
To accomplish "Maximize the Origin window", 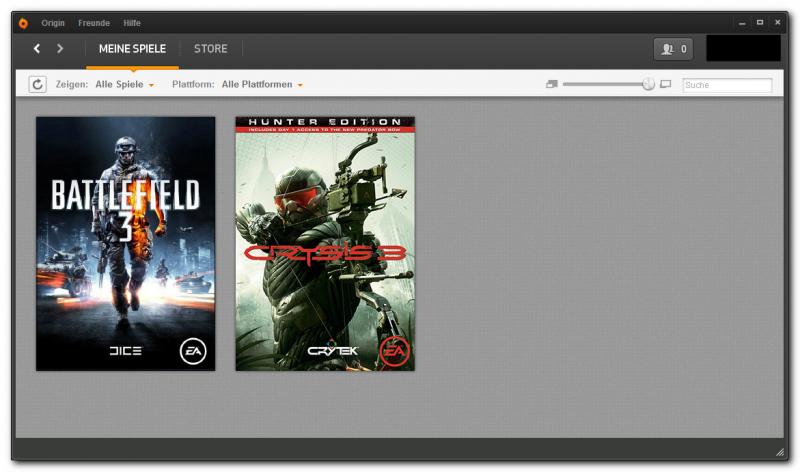I will 759,22.
